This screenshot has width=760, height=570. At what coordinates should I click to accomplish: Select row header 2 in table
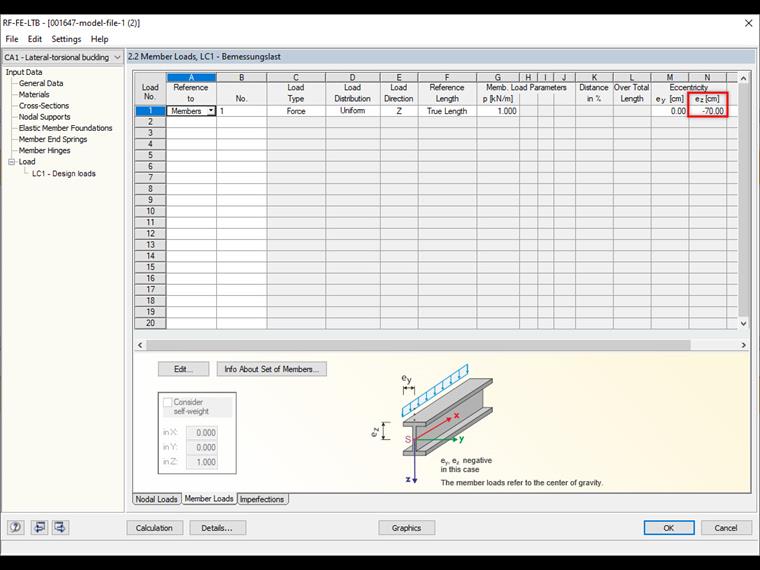150,122
